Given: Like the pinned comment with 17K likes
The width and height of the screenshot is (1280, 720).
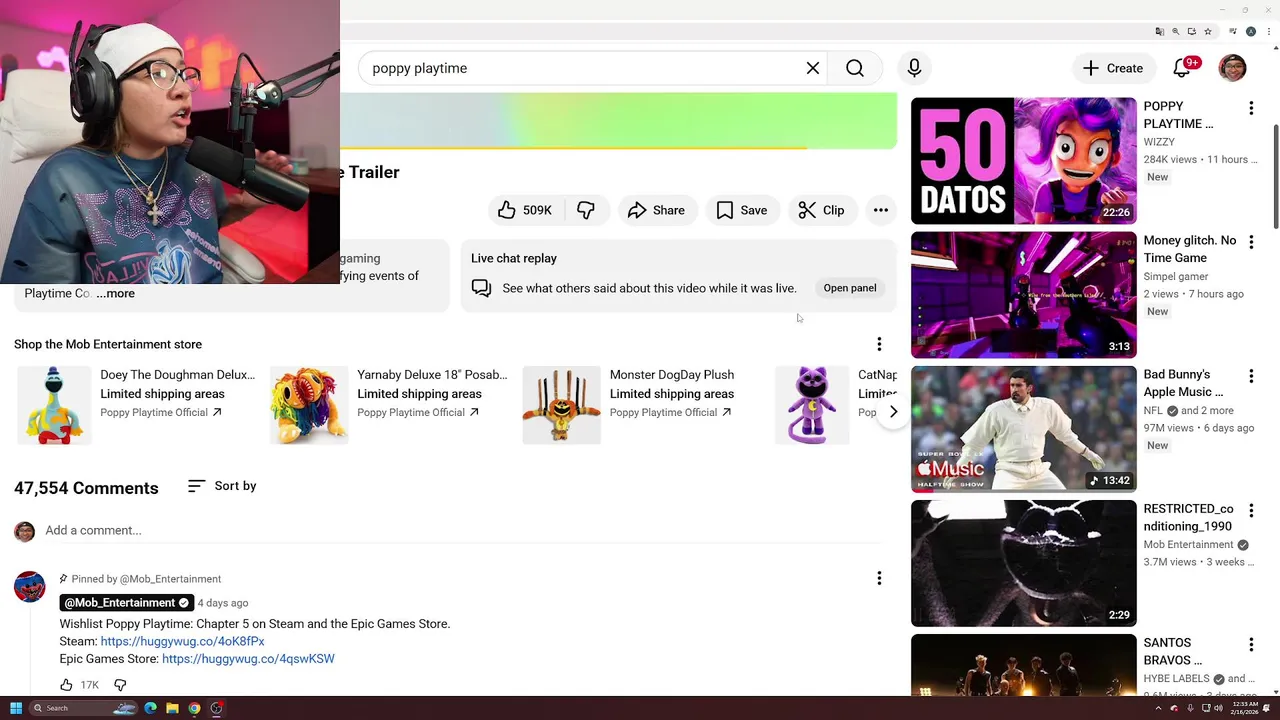Looking at the screenshot, I should point(66,685).
